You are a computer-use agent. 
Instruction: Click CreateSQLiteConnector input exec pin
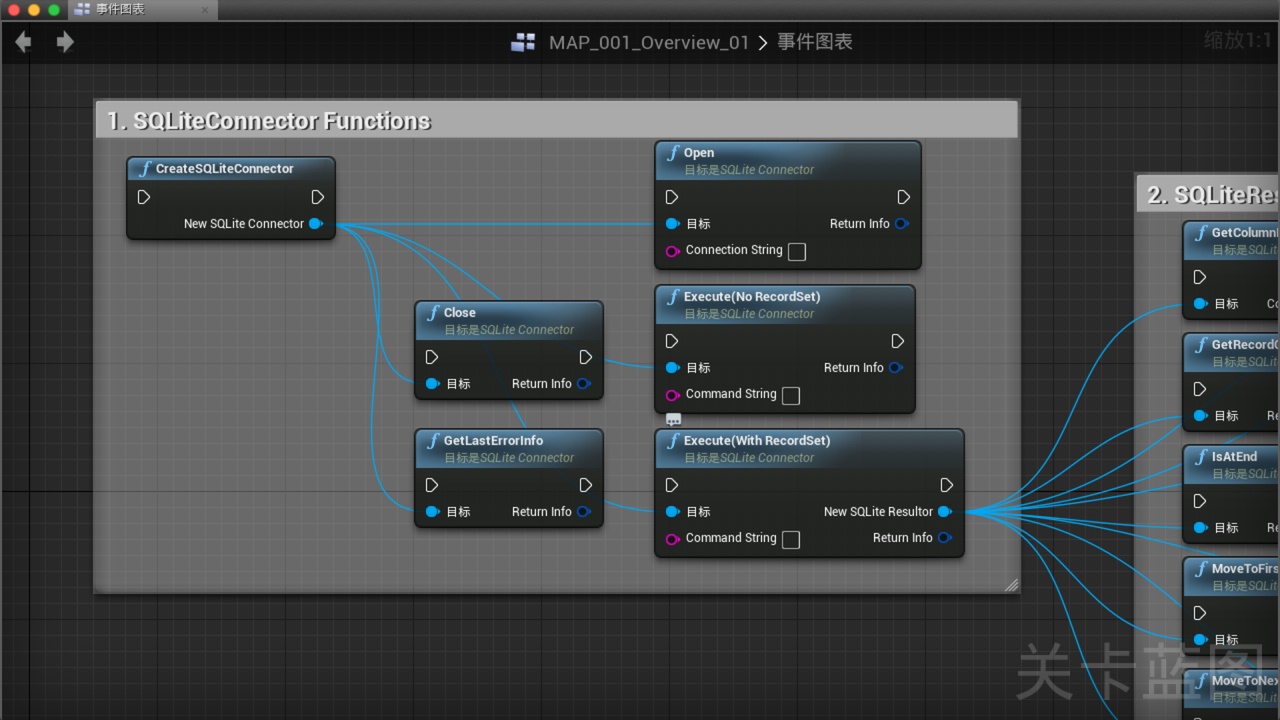[x=144, y=197]
